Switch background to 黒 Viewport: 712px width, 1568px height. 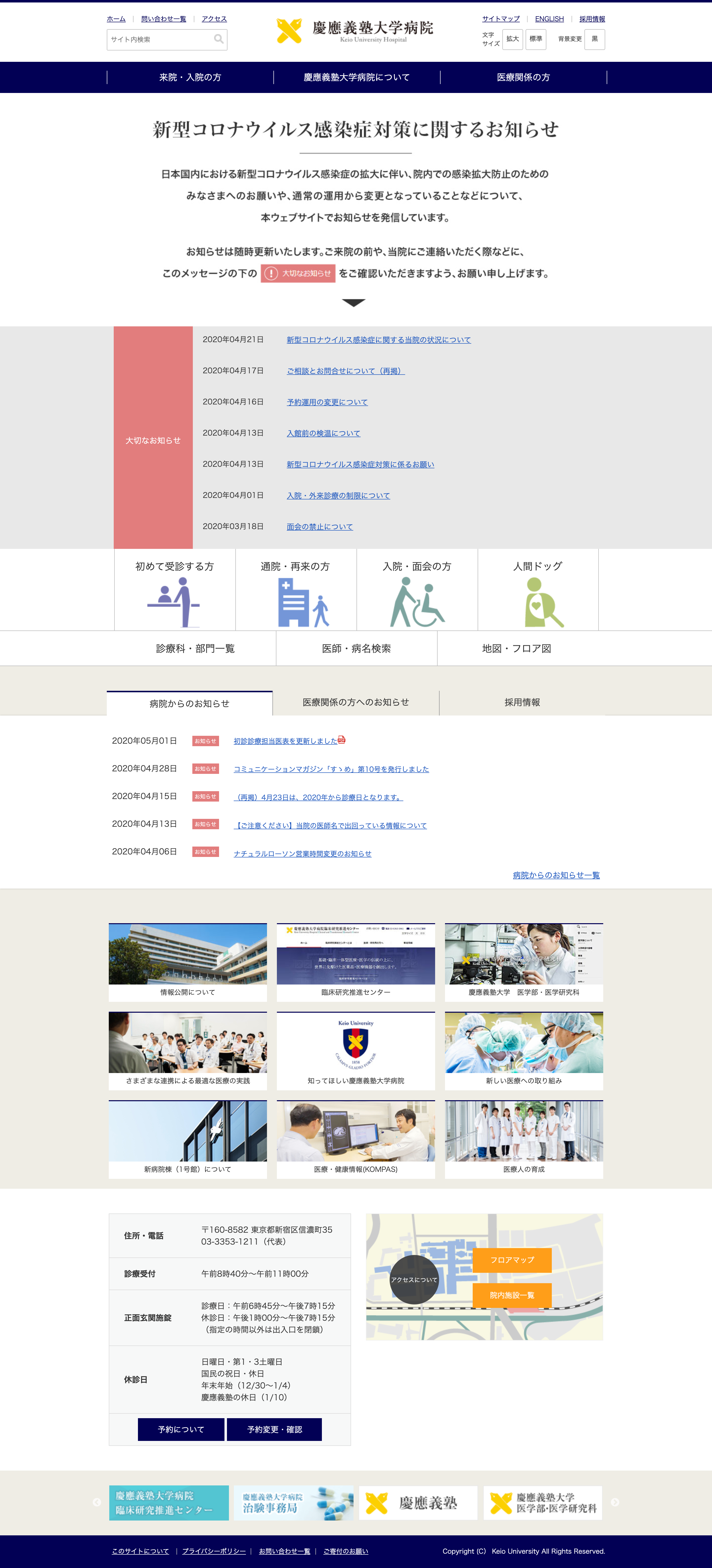point(595,39)
